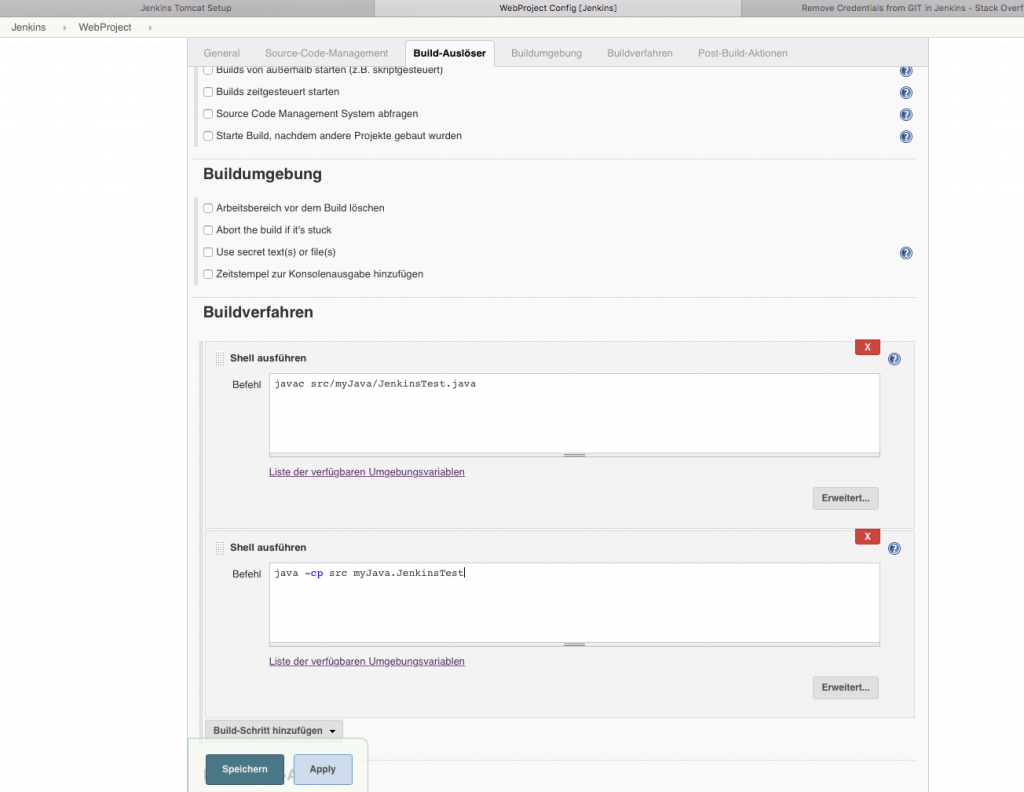The height and width of the screenshot is (792, 1024).
Task: Open help for 'Builds zeitgesteuert starten'
Action: (906, 92)
